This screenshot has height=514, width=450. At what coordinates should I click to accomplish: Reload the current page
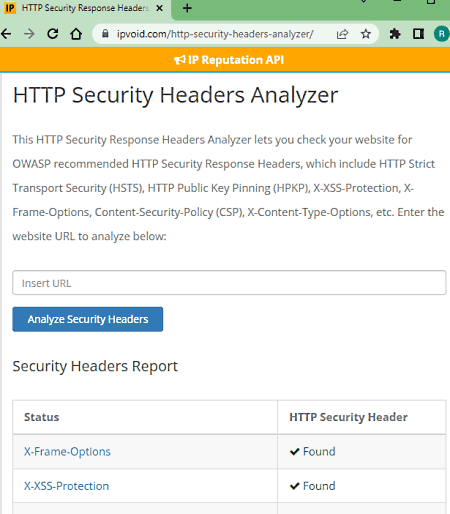[53, 34]
